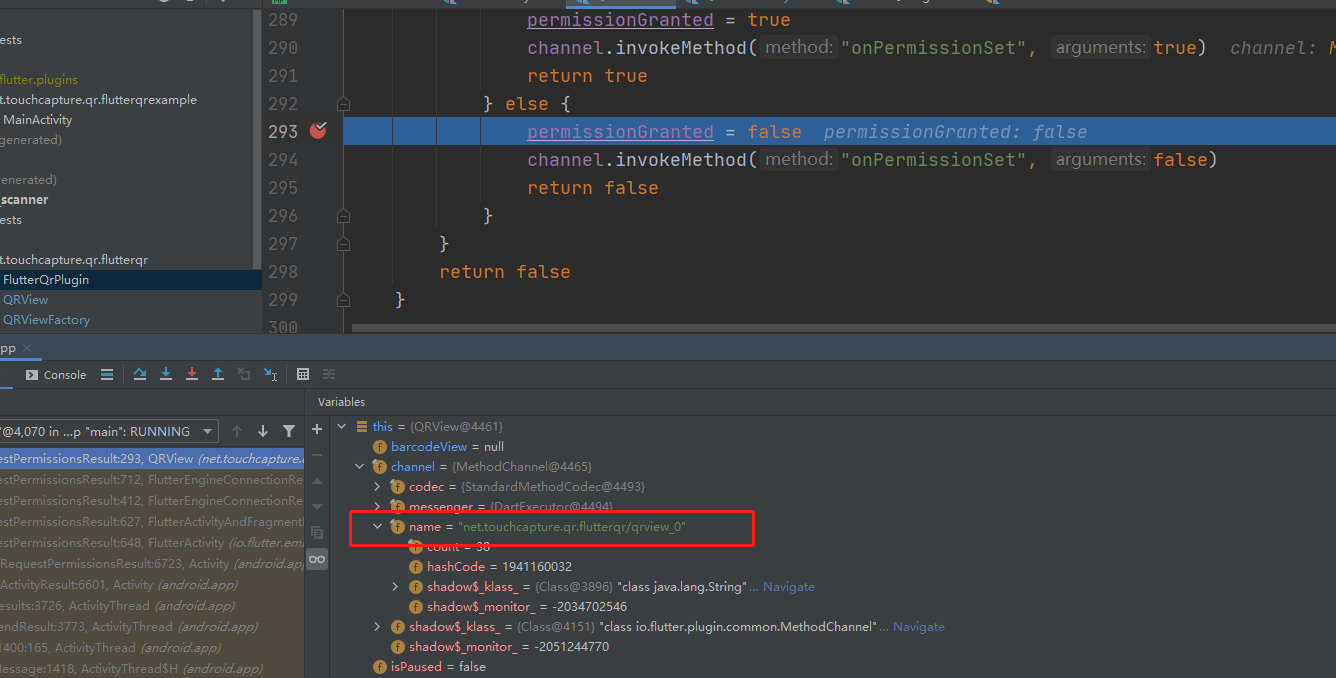This screenshot has height=678, width=1336.
Task: Click Navigate link beside MethodChannel class
Action: click(x=918, y=627)
